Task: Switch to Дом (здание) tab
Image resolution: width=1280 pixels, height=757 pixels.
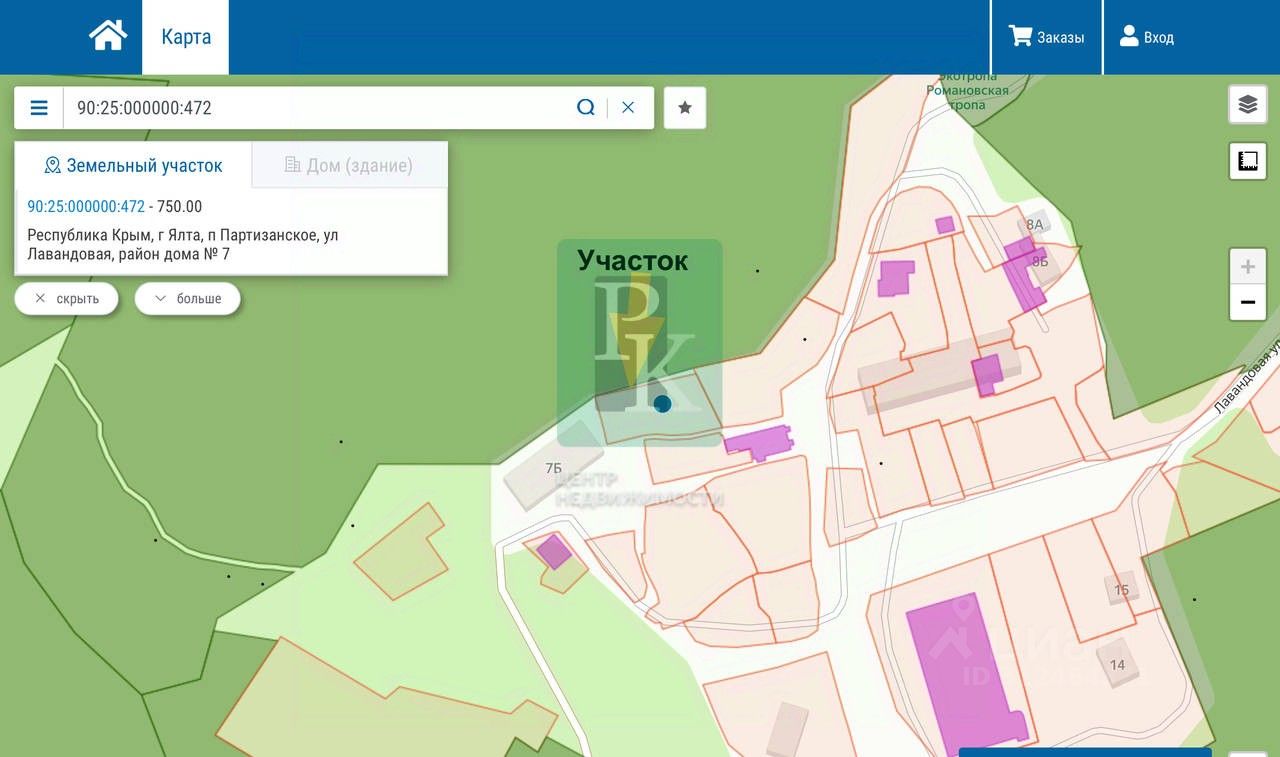Action: [349, 165]
